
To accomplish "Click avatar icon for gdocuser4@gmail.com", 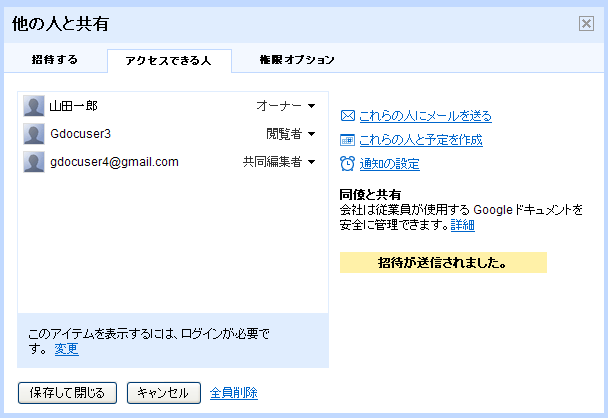I will point(34,162).
